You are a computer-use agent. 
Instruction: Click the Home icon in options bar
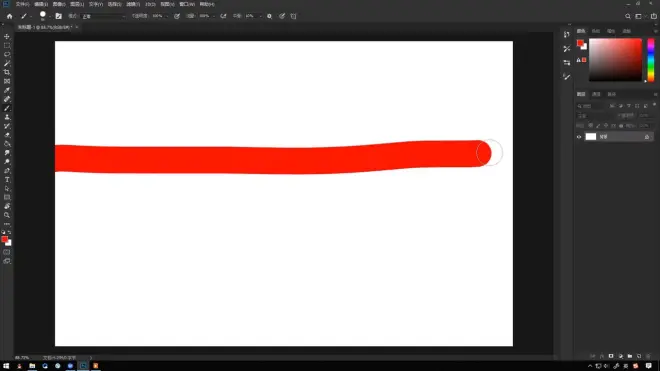point(9,16)
